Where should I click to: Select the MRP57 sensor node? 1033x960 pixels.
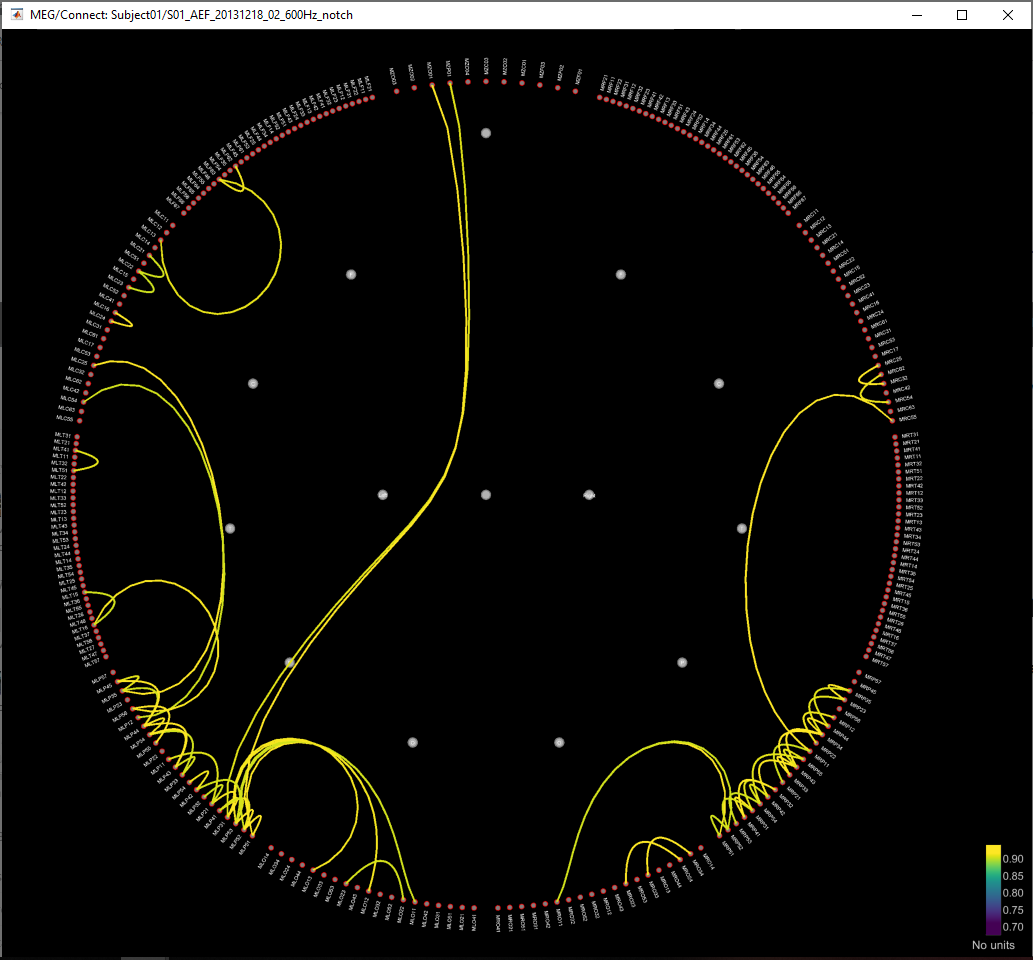point(859,673)
